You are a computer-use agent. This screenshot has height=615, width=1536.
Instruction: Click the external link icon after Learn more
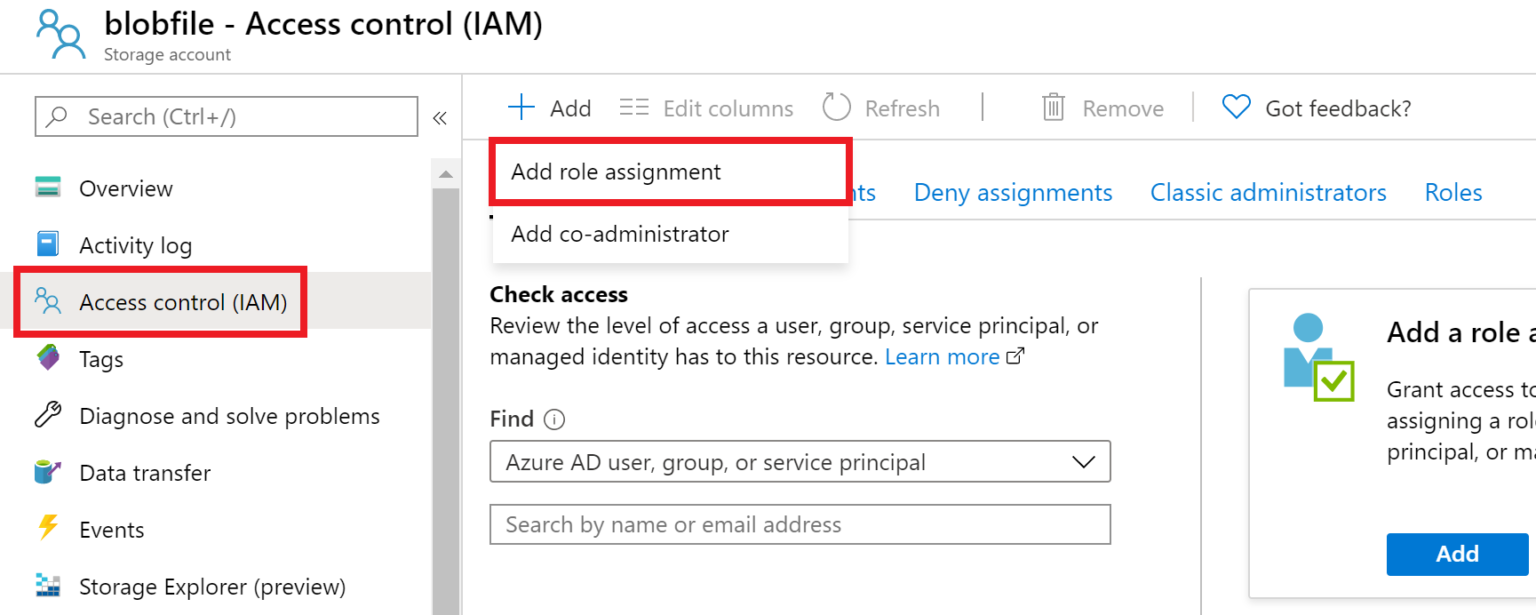pos(1015,356)
